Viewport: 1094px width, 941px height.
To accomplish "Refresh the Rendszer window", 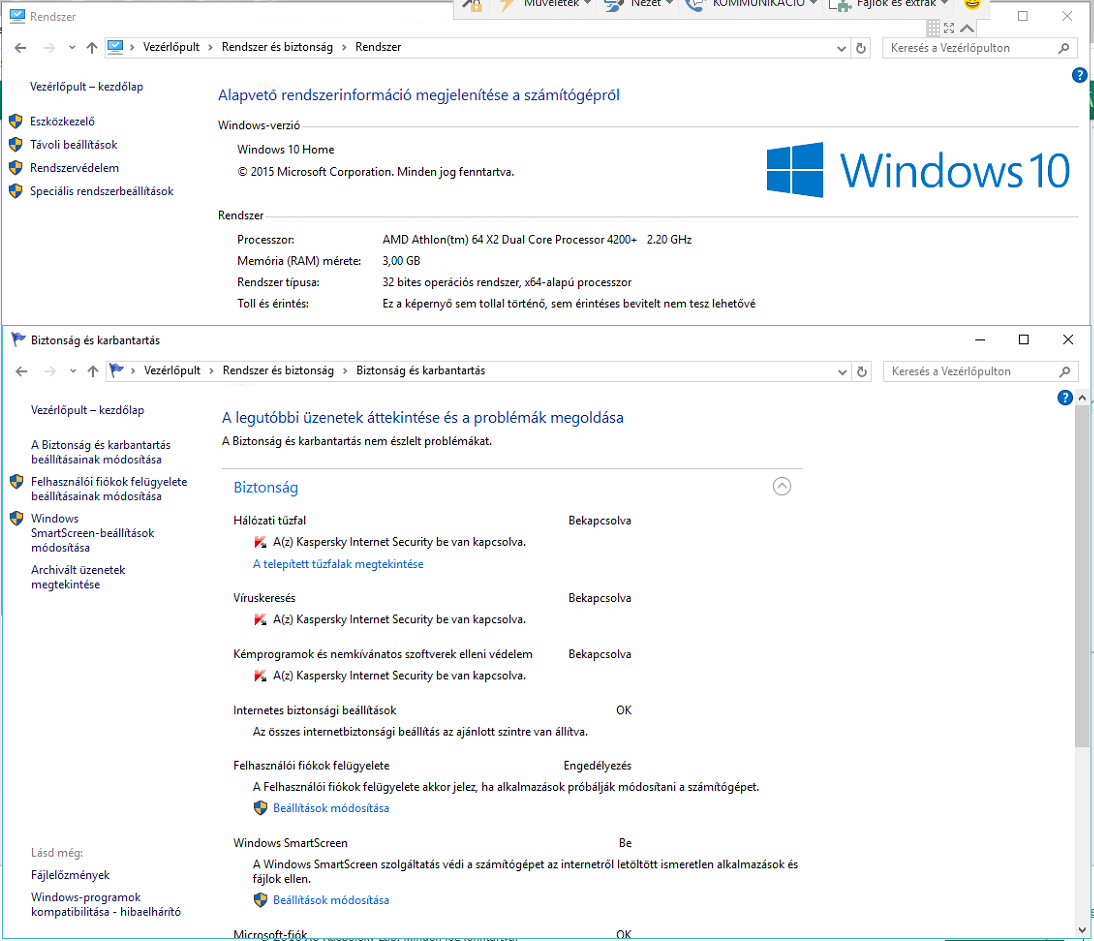I will (861, 48).
